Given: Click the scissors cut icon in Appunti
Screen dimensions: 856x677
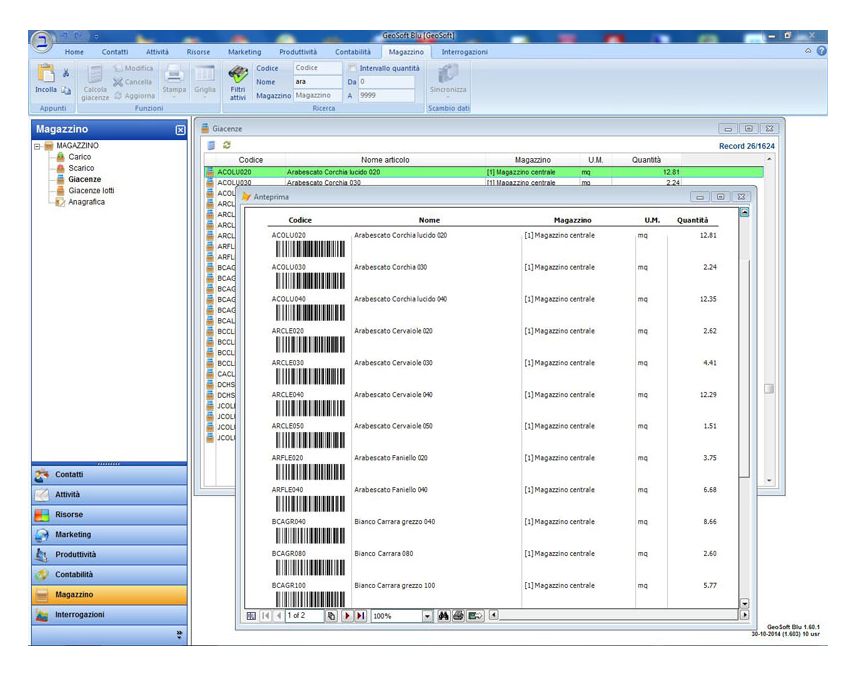Looking at the screenshot, I should pyautogui.click(x=66, y=73).
